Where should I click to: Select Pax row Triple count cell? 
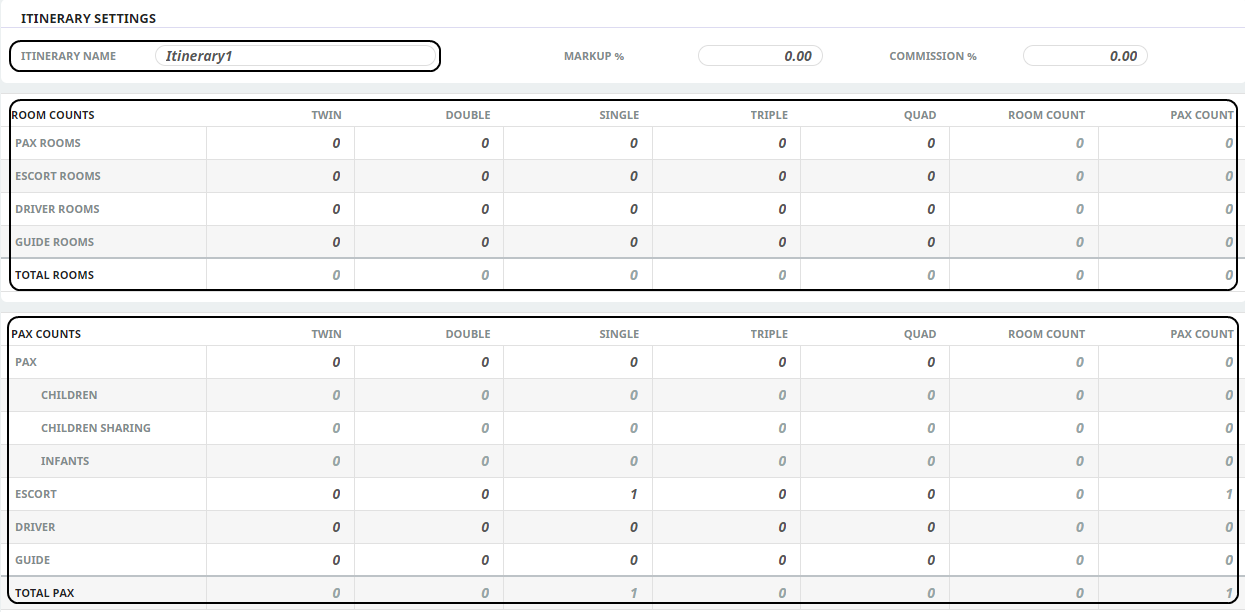point(727,362)
